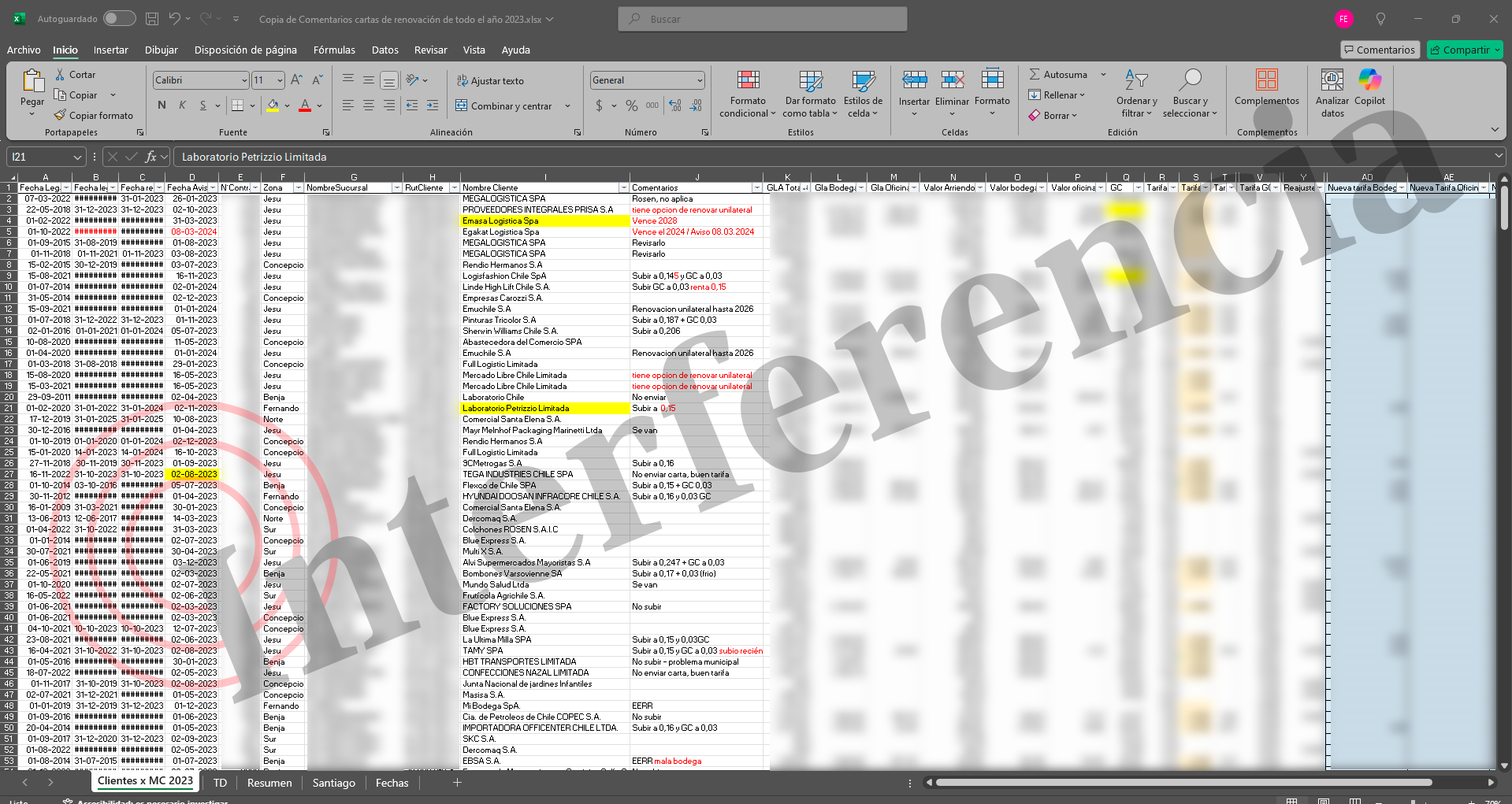Increase font size with larger A
Image resolution: width=1512 pixels, height=804 pixels.
click(296, 80)
